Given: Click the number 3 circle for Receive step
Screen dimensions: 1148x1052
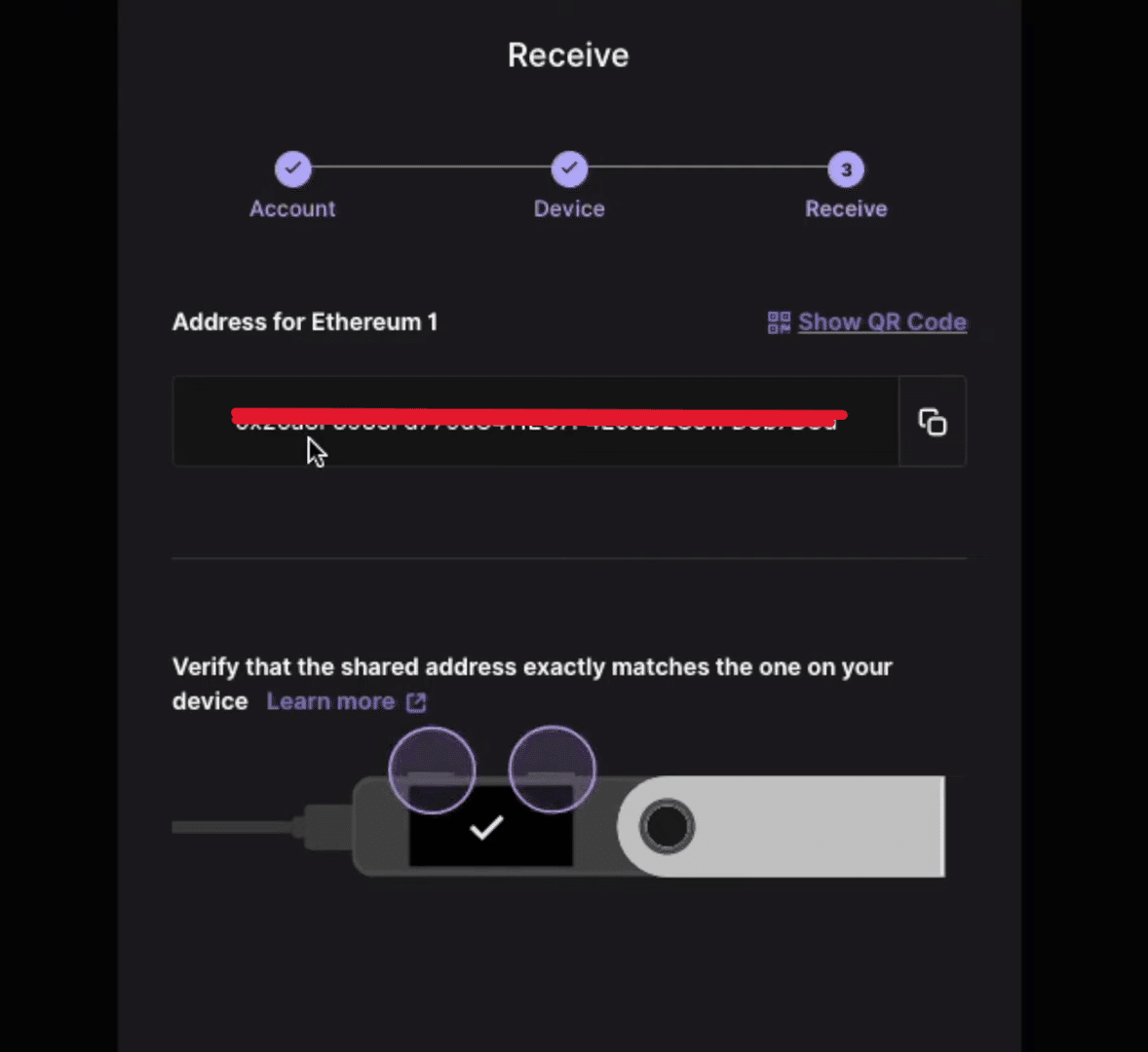Looking at the screenshot, I should click(x=845, y=169).
